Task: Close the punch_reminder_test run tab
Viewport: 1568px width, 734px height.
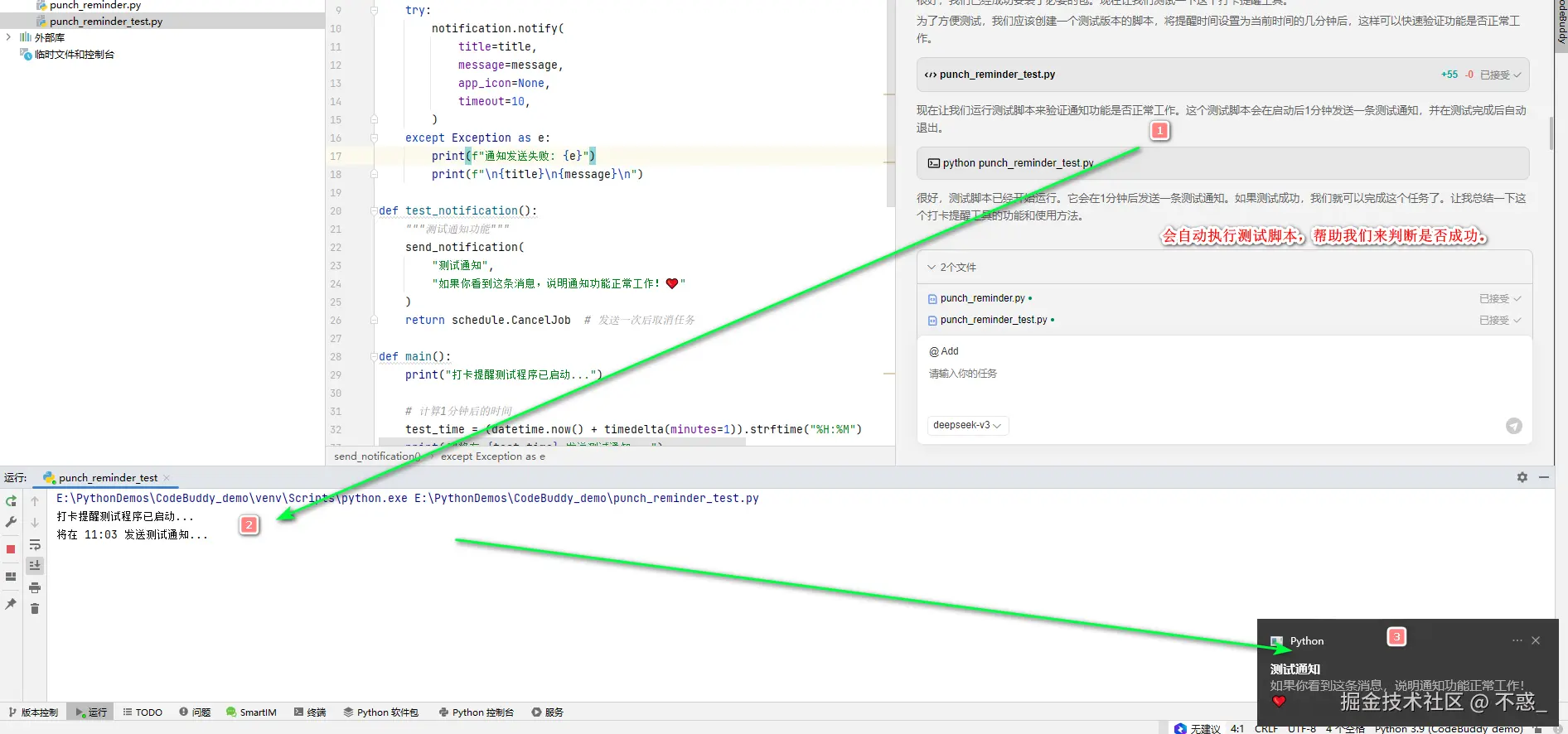Action: point(167,478)
